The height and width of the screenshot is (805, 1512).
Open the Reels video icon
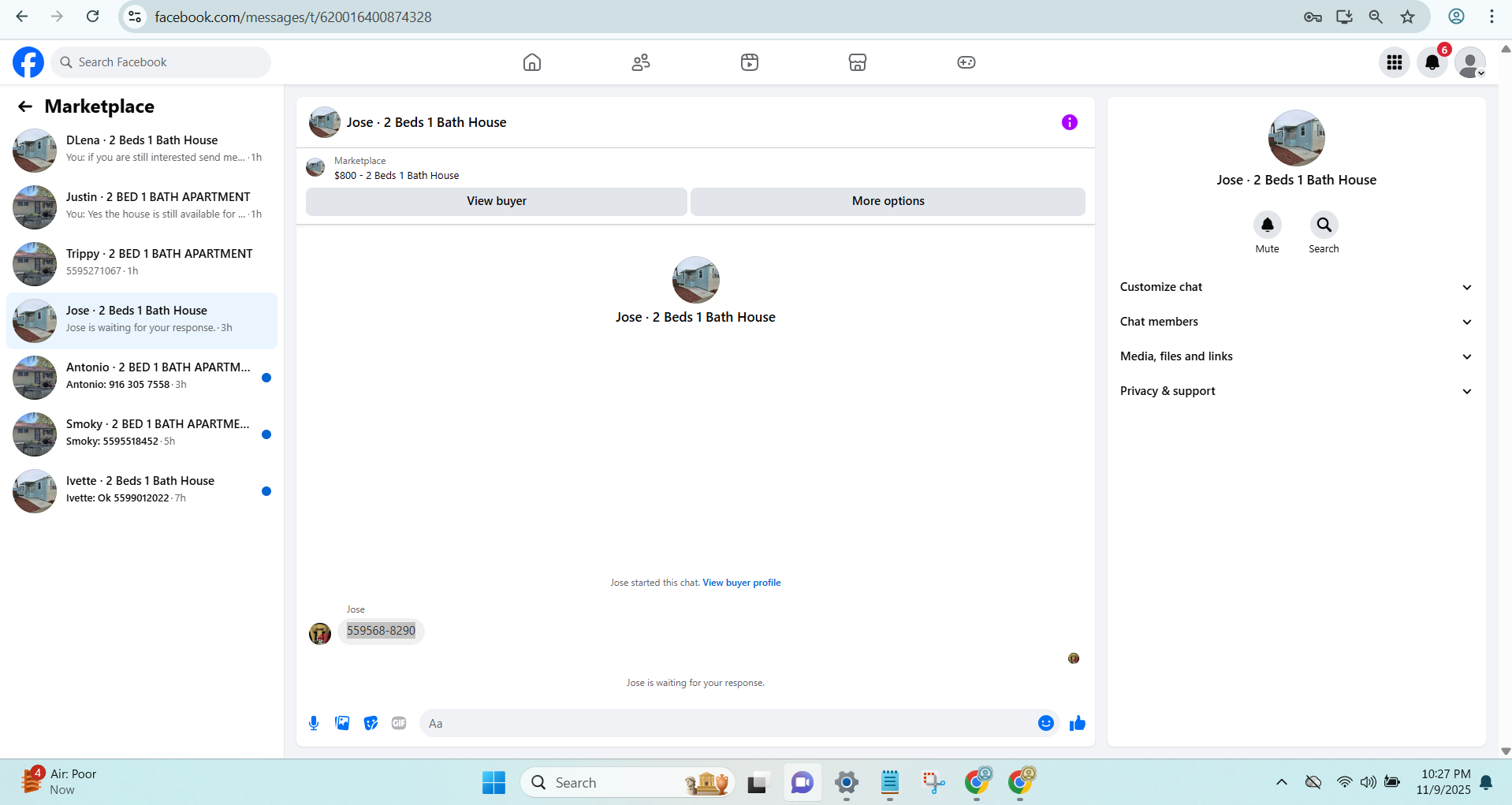click(750, 62)
